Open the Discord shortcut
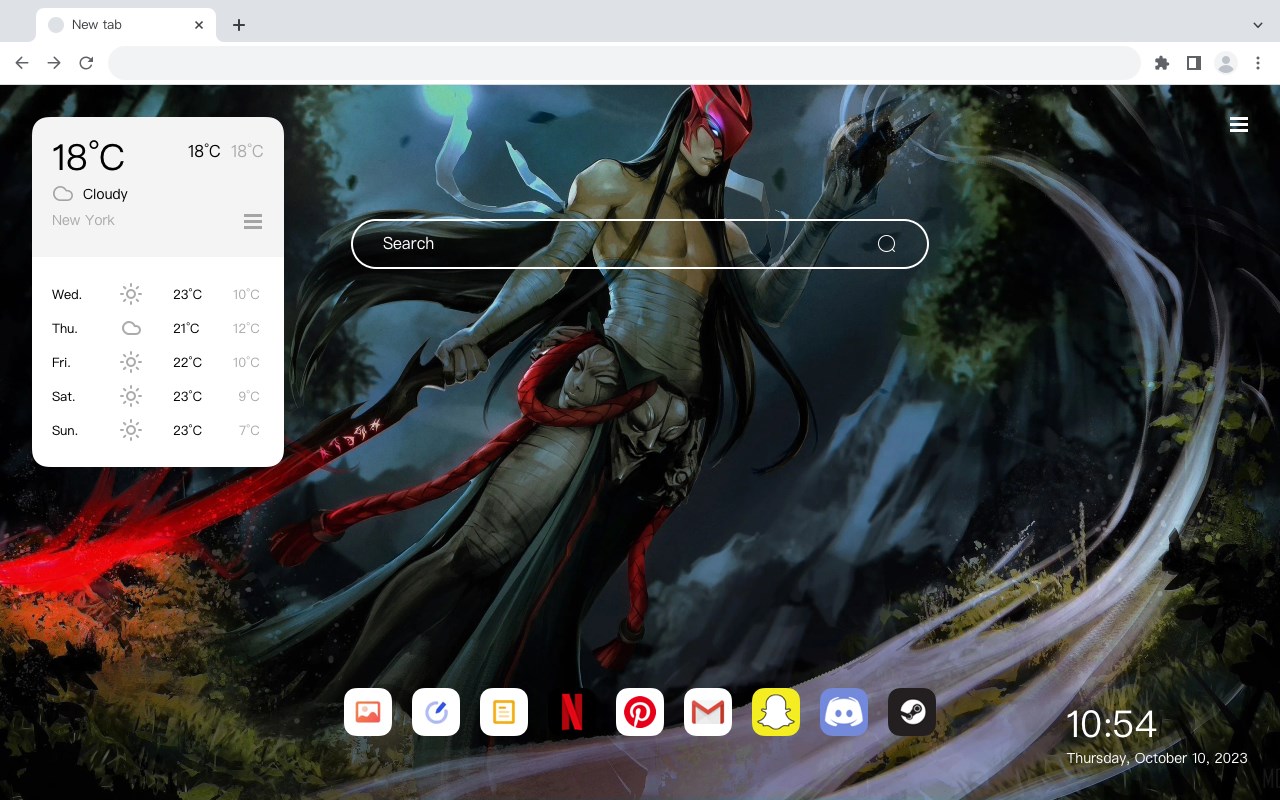Image resolution: width=1280 pixels, height=800 pixels. (844, 712)
